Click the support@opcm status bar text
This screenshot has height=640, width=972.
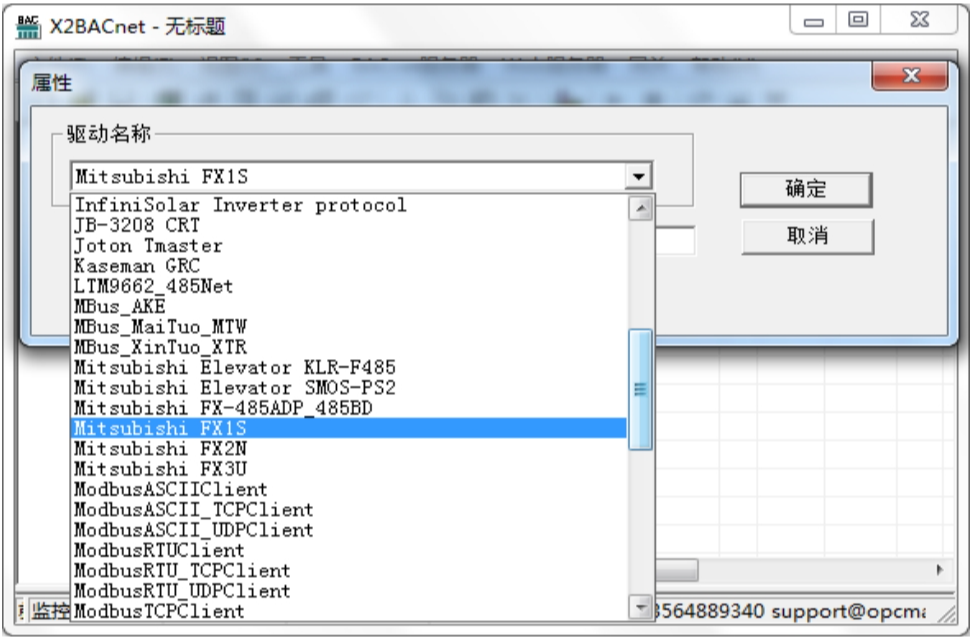coord(849,611)
